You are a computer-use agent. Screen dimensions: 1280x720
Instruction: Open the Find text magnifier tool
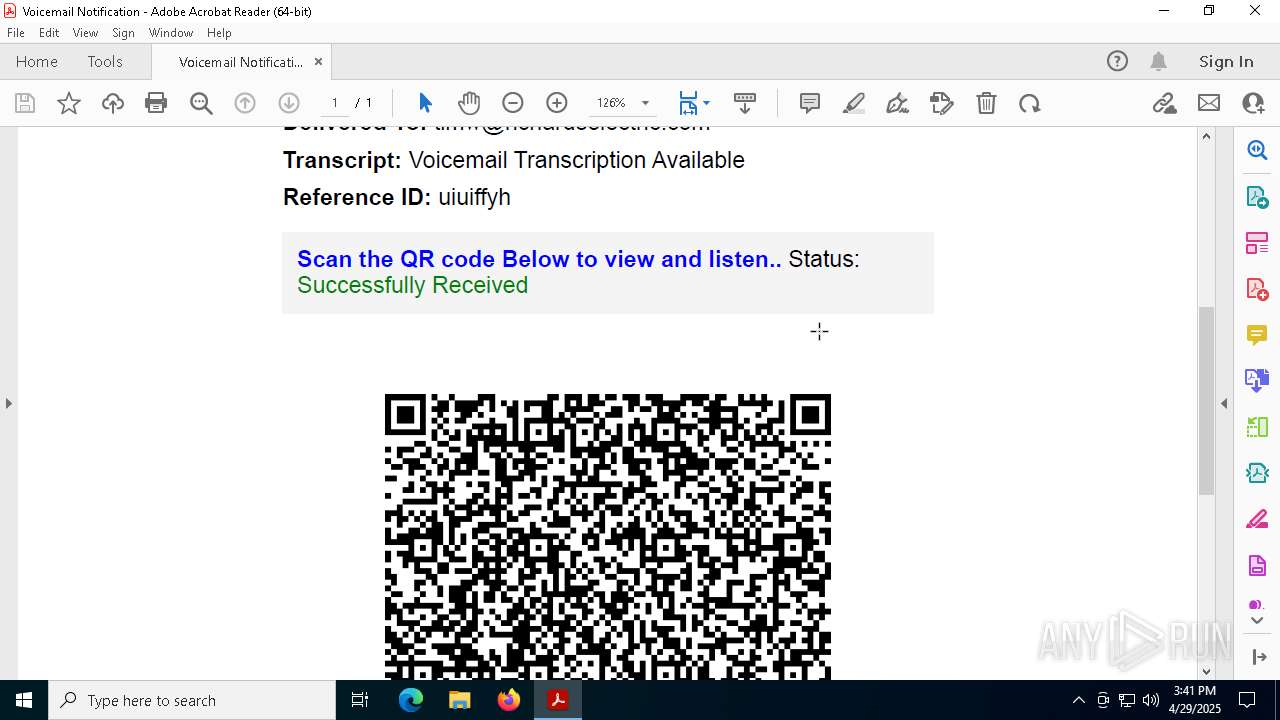pyautogui.click(x=201, y=103)
